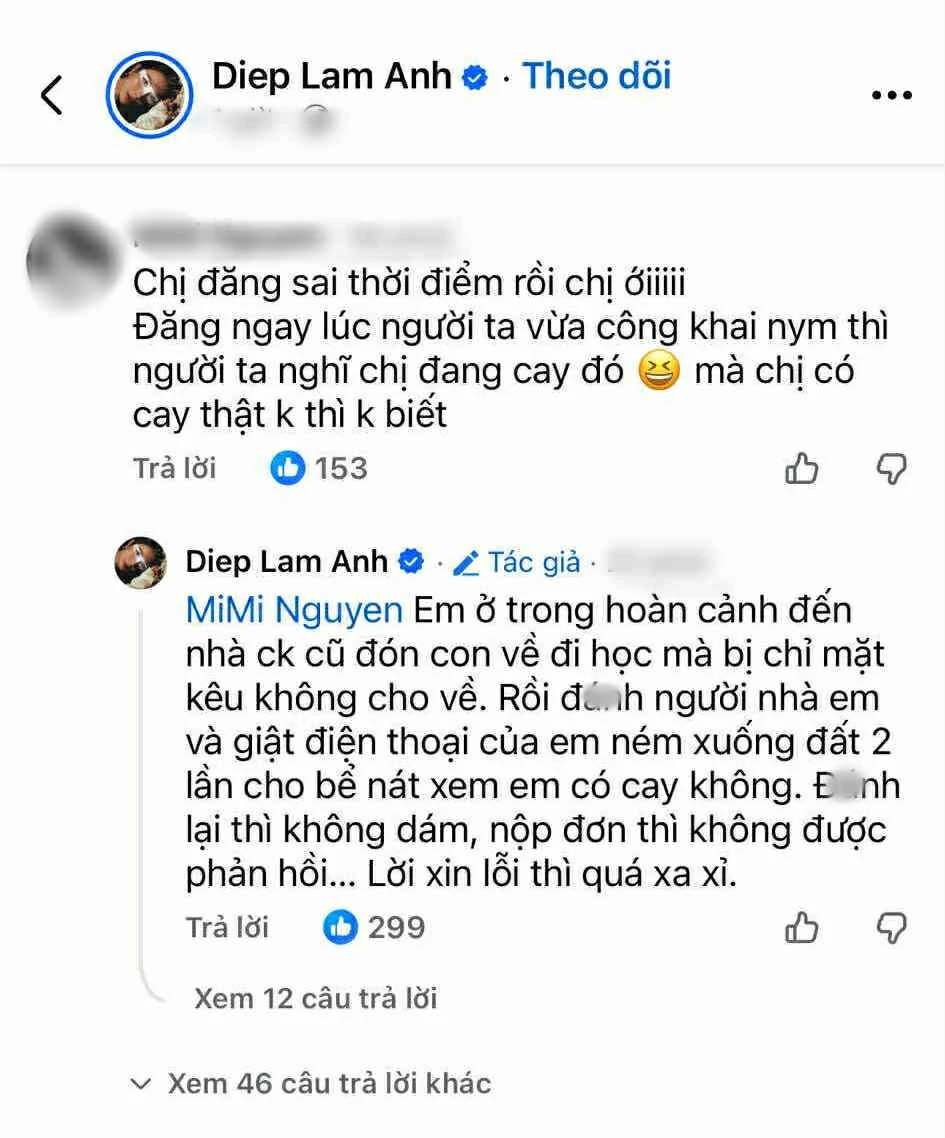Open Diep Lam Anh's header profile picture
The image size is (945, 1138).
click(x=150, y=95)
